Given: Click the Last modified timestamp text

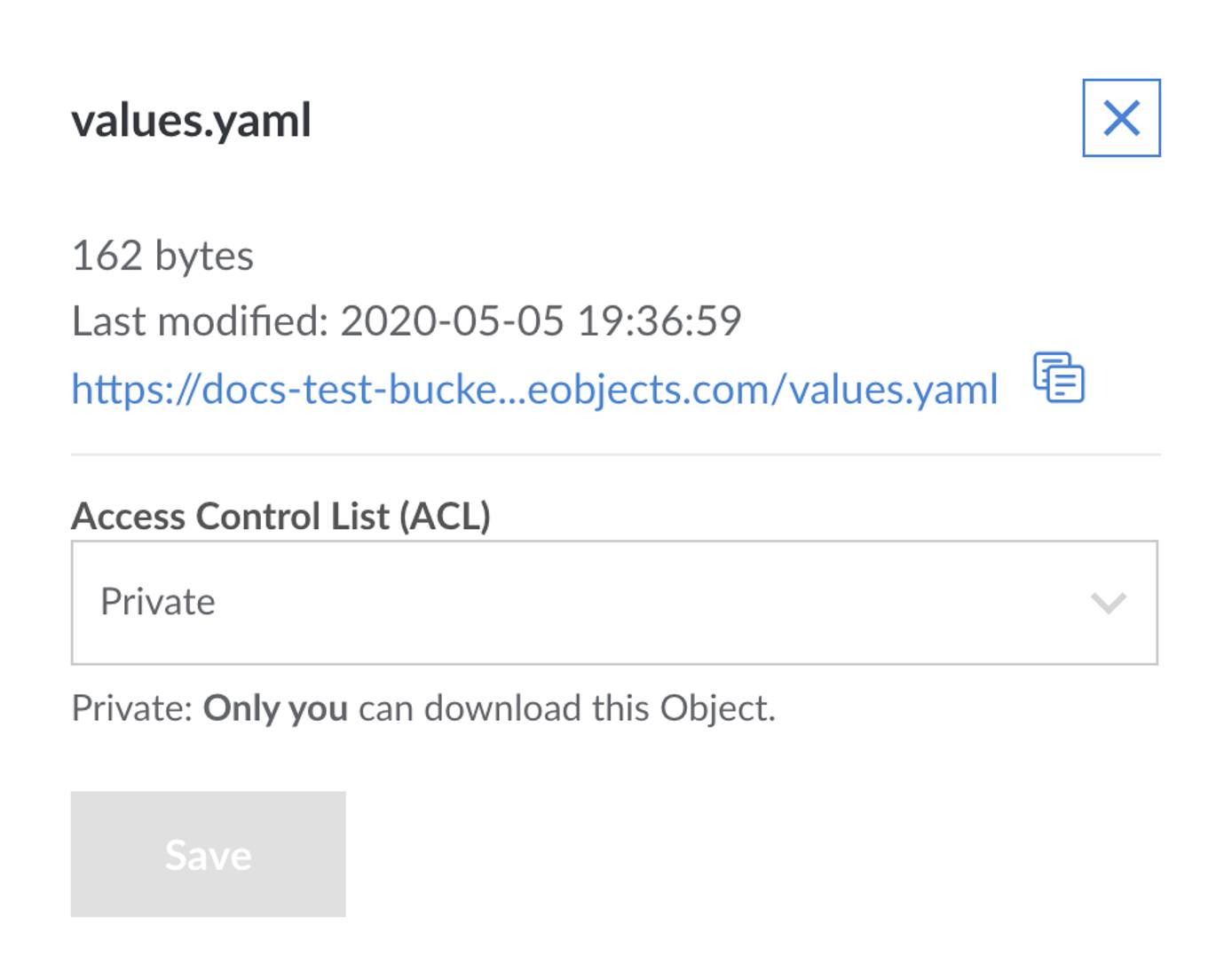Looking at the screenshot, I should pyautogui.click(x=408, y=320).
